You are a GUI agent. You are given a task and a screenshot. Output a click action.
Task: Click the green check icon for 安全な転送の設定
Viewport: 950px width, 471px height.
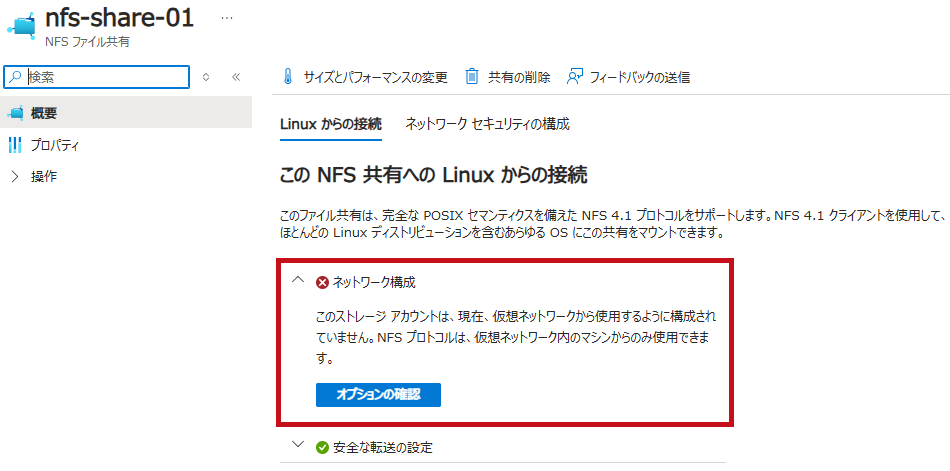322,449
